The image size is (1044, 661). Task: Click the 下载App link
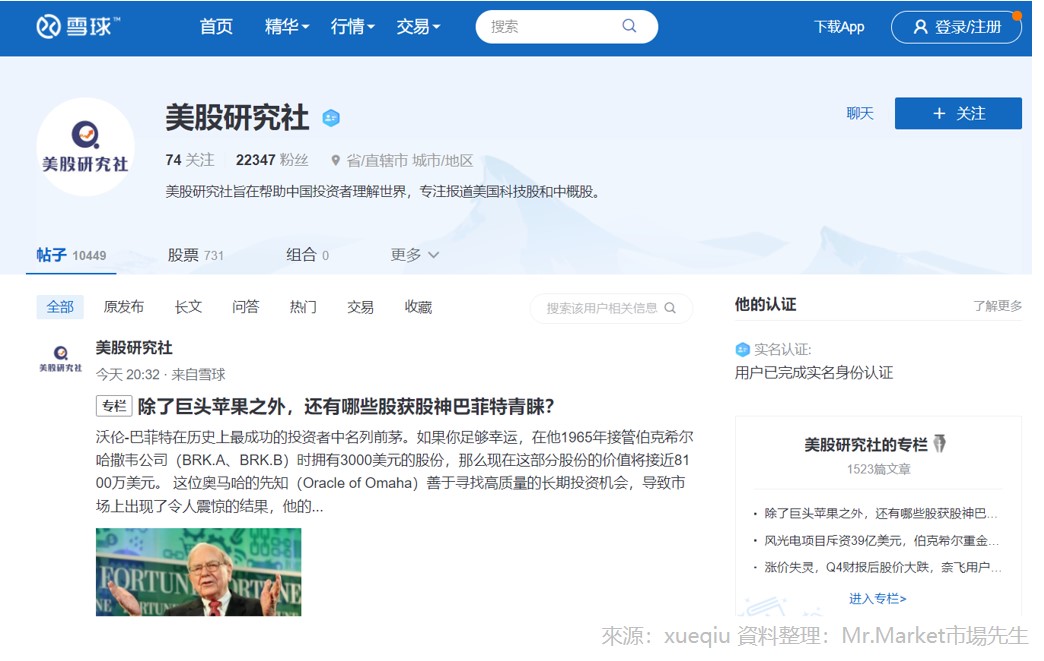click(839, 27)
